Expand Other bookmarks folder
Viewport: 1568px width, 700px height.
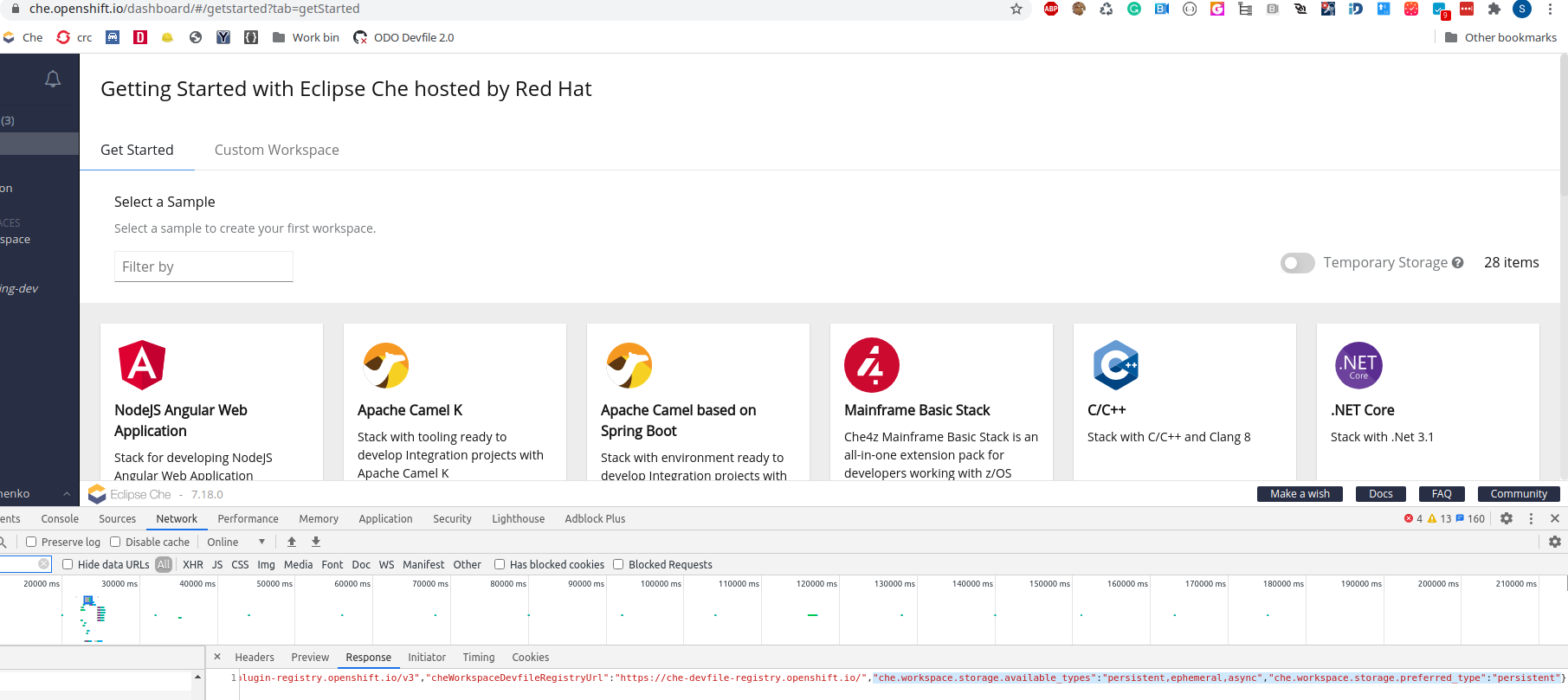[1500, 37]
